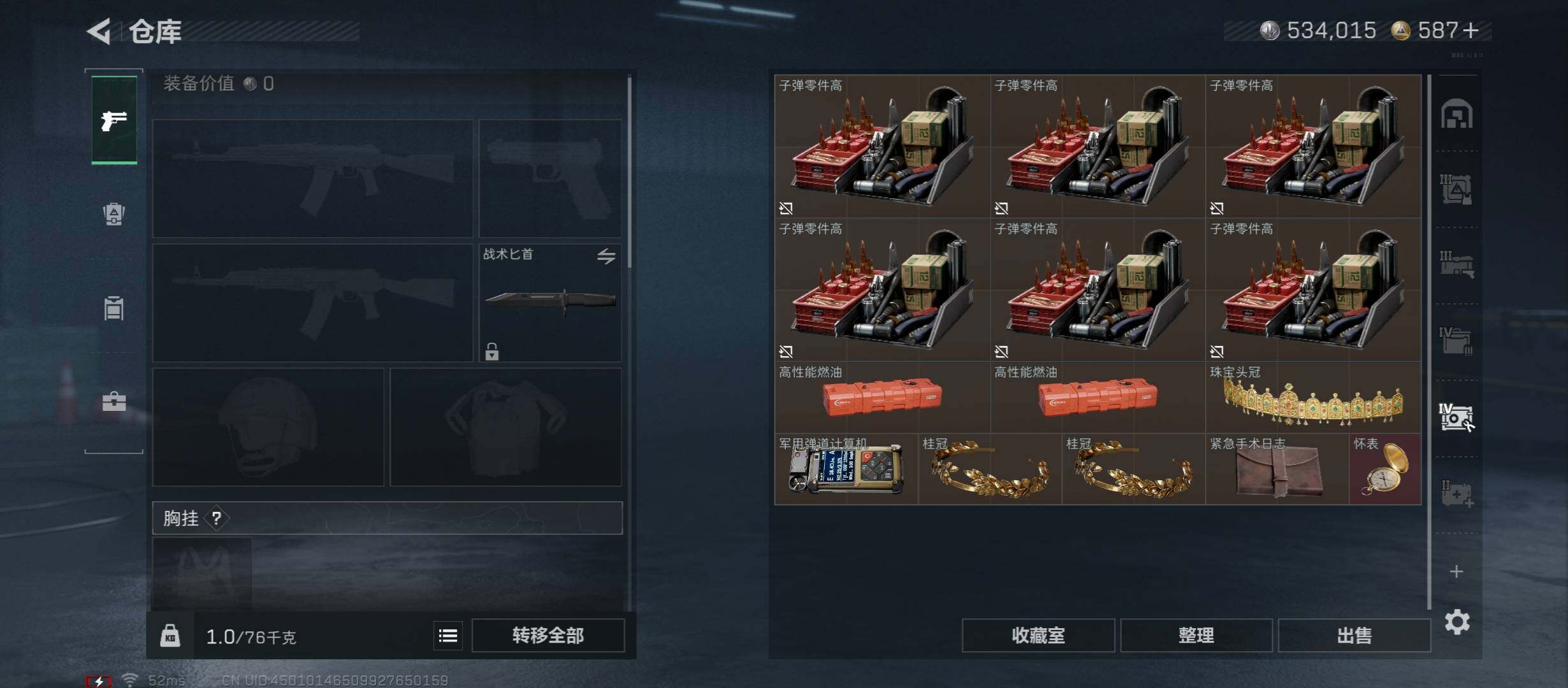Click the 出售 sell button
Screen dimensions: 1568x688
click(x=1354, y=635)
